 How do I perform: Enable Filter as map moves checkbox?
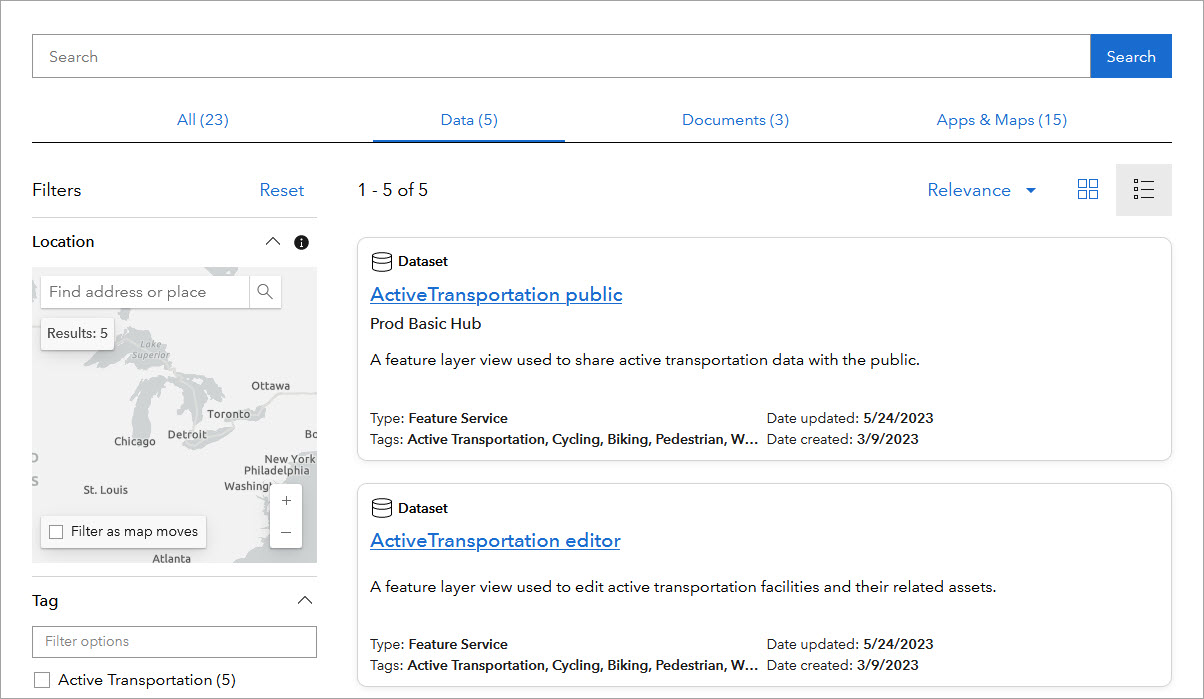click(x=56, y=532)
